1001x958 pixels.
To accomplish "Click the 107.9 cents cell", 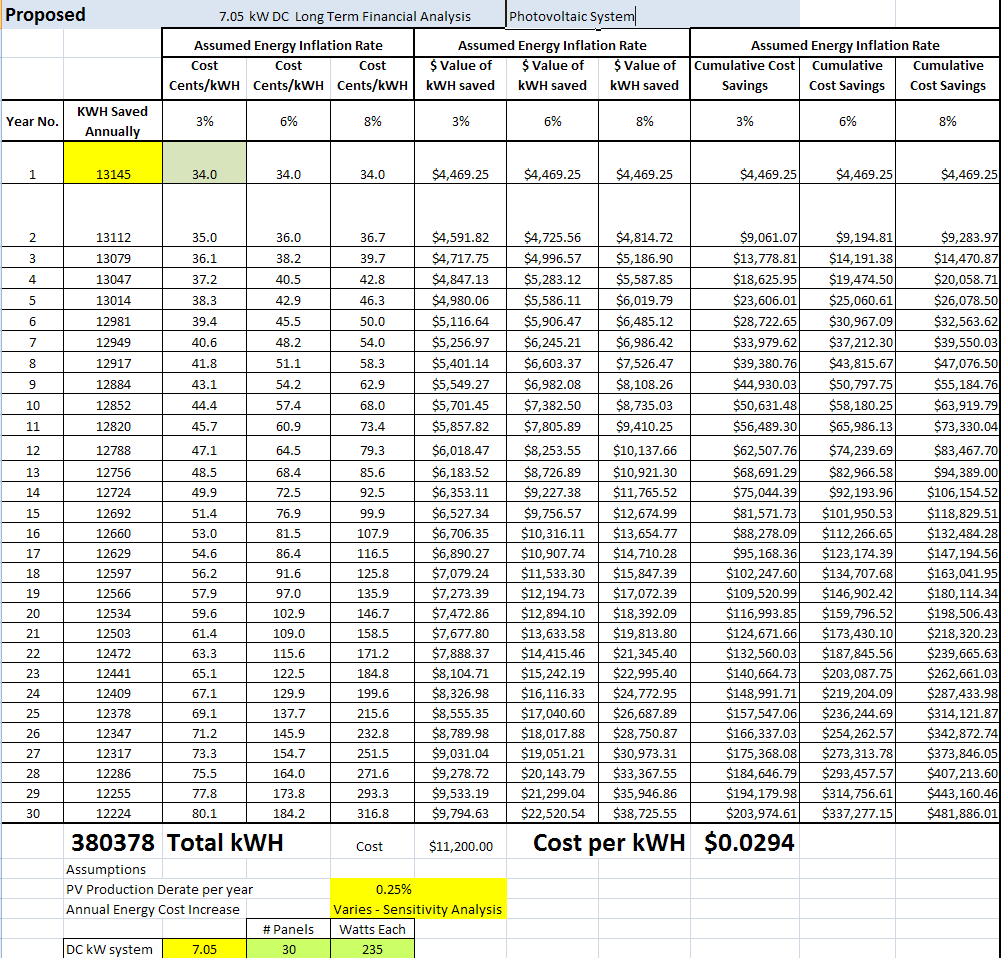I will pos(372,533).
